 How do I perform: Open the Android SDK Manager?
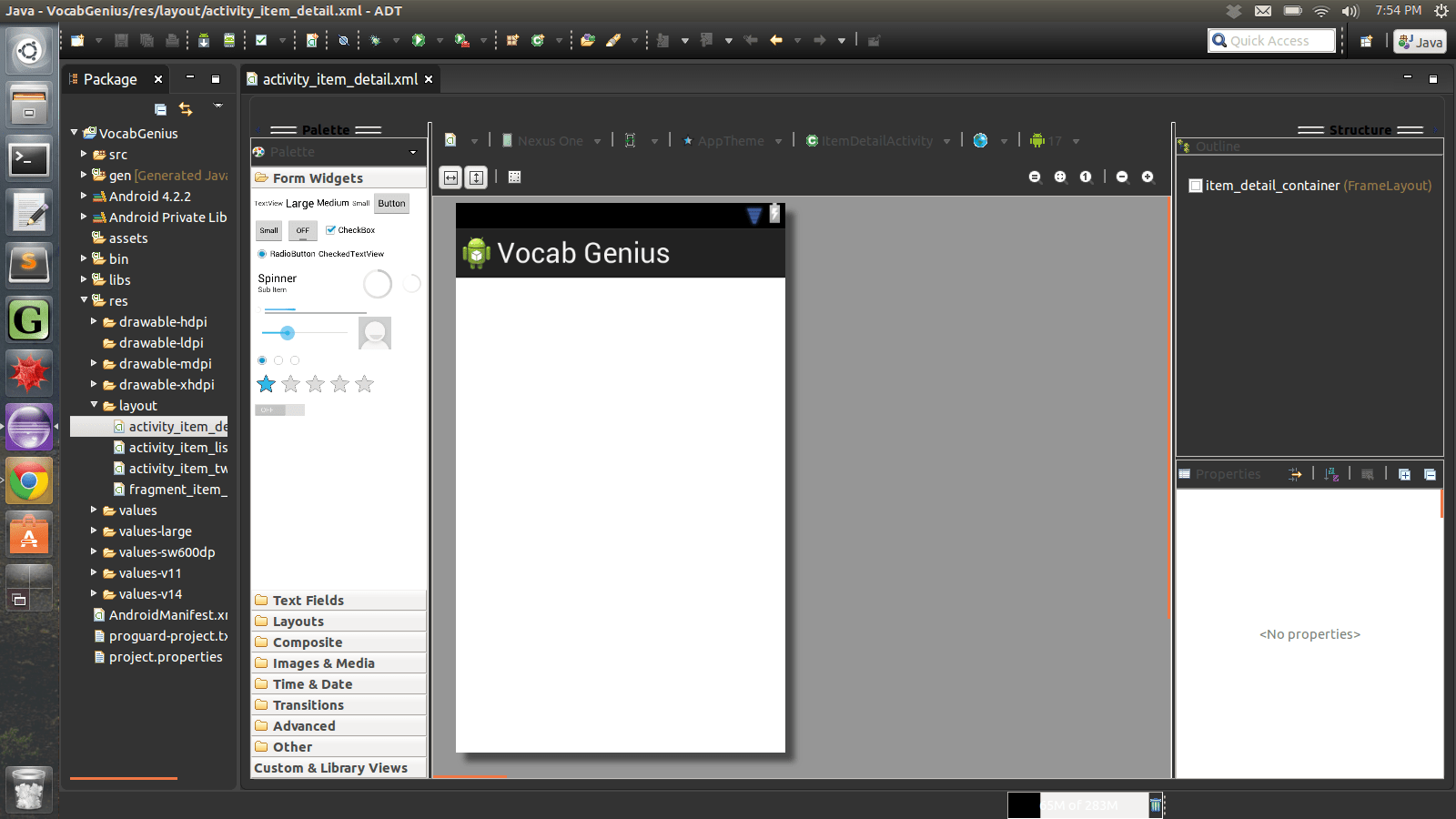pos(204,40)
